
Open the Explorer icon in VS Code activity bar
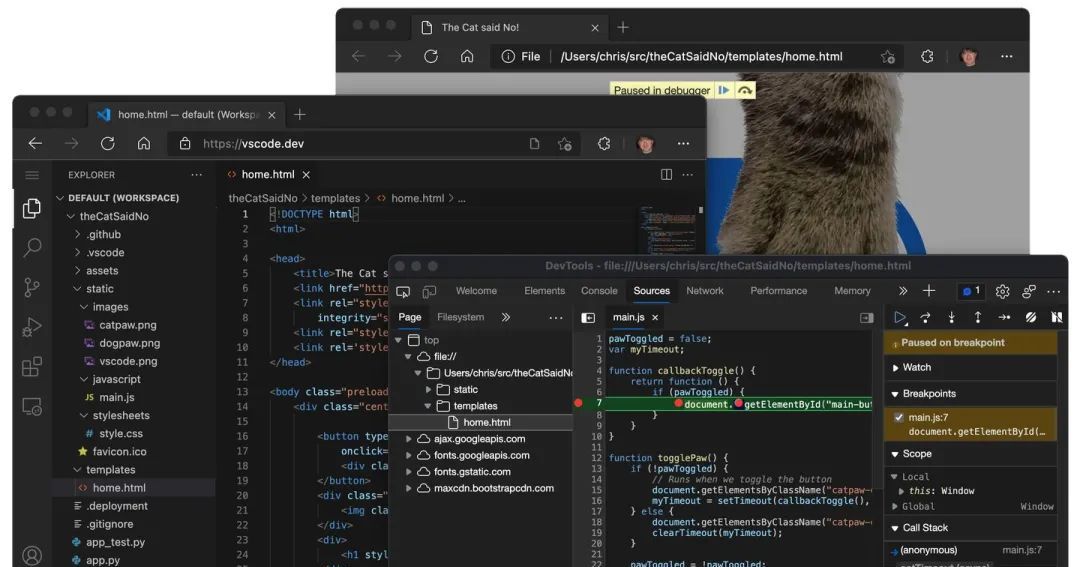[x=32, y=208]
